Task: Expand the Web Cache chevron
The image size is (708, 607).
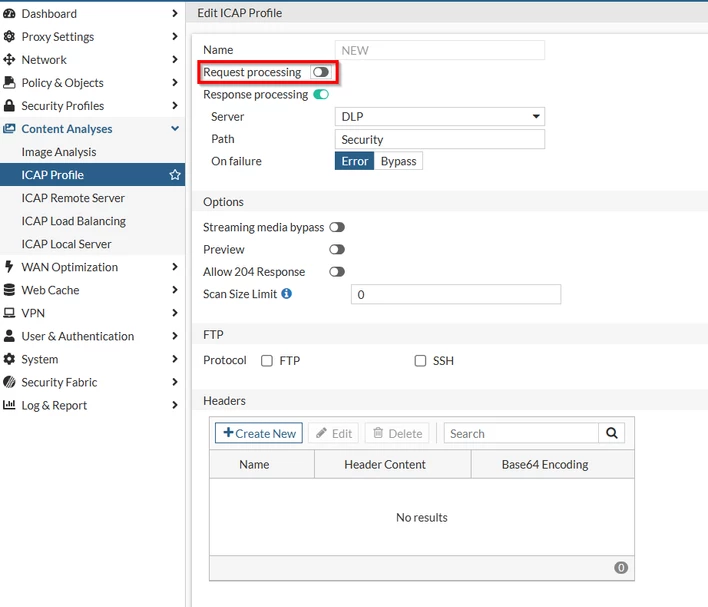Action: click(x=175, y=290)
